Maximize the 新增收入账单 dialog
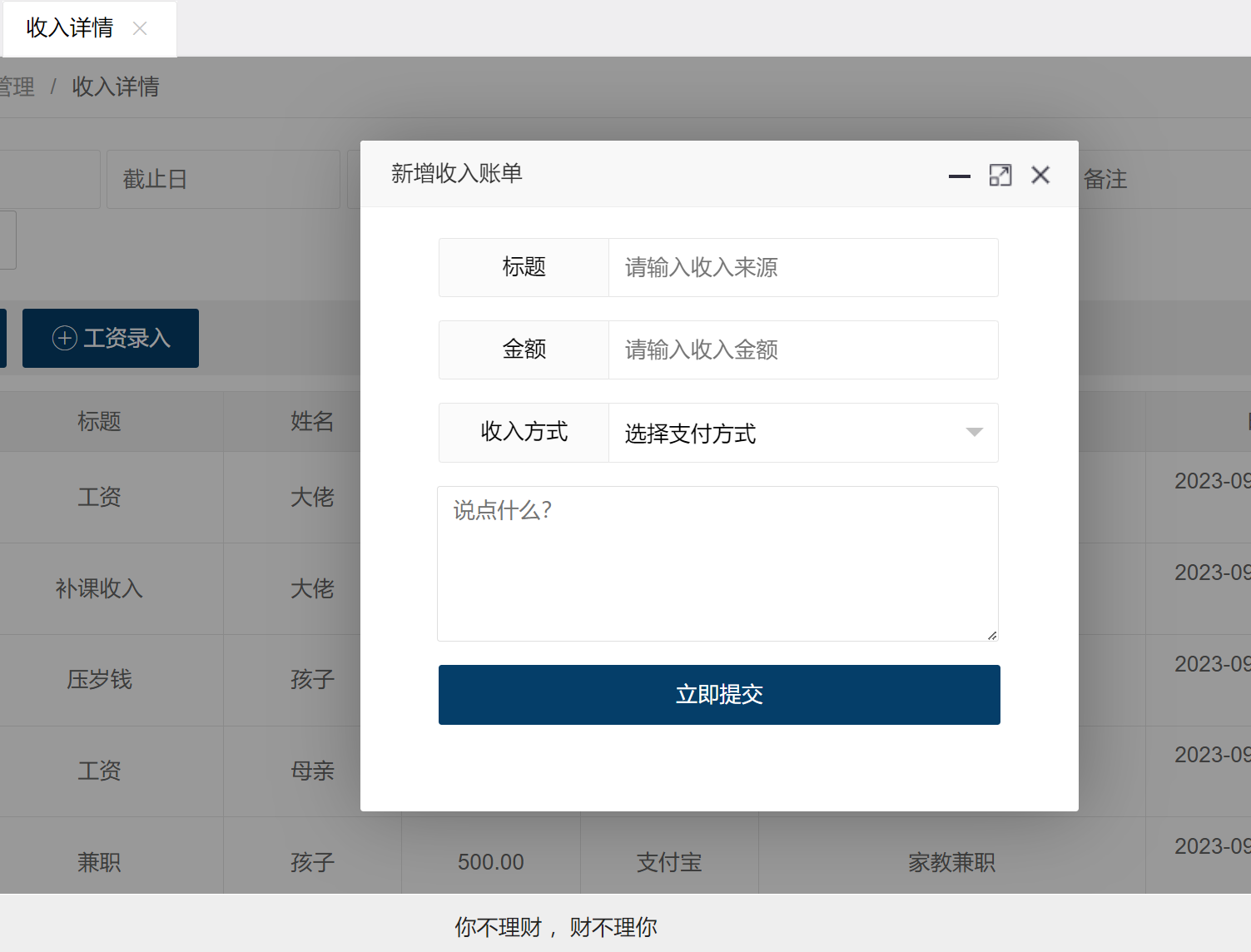 (x=1000, y=176)
